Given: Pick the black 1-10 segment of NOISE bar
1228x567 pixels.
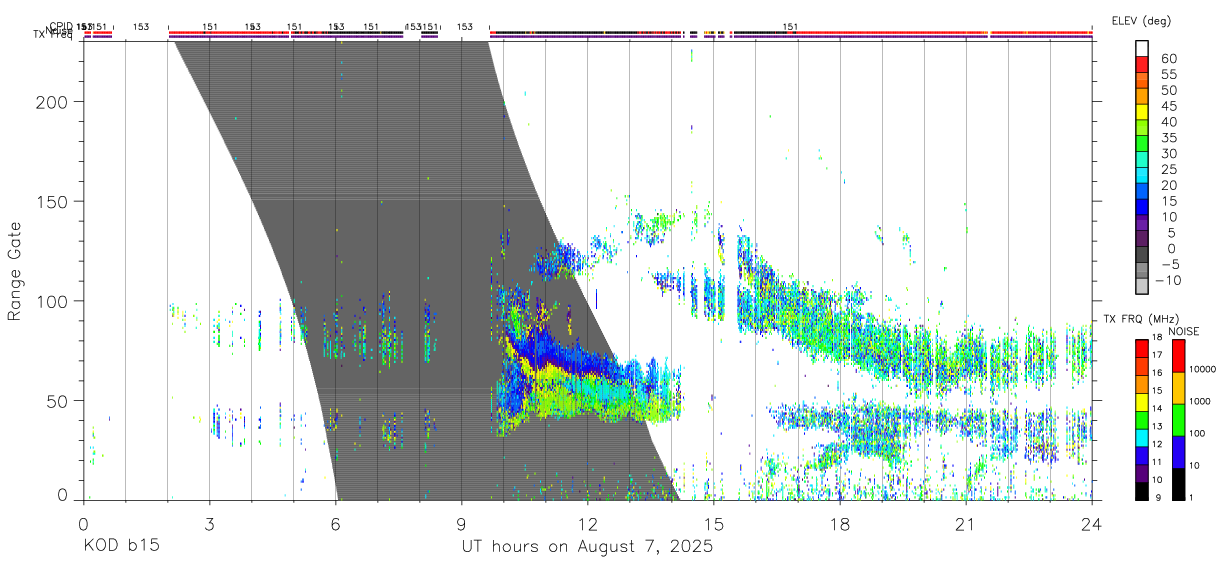Looking at the screenshot, I should 1179,484.
